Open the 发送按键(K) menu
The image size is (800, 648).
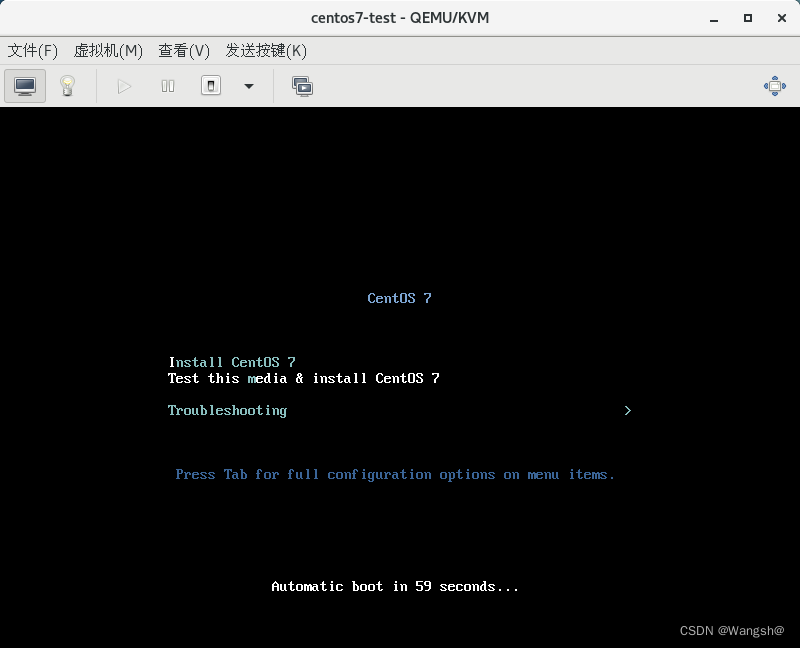[266, 51]
